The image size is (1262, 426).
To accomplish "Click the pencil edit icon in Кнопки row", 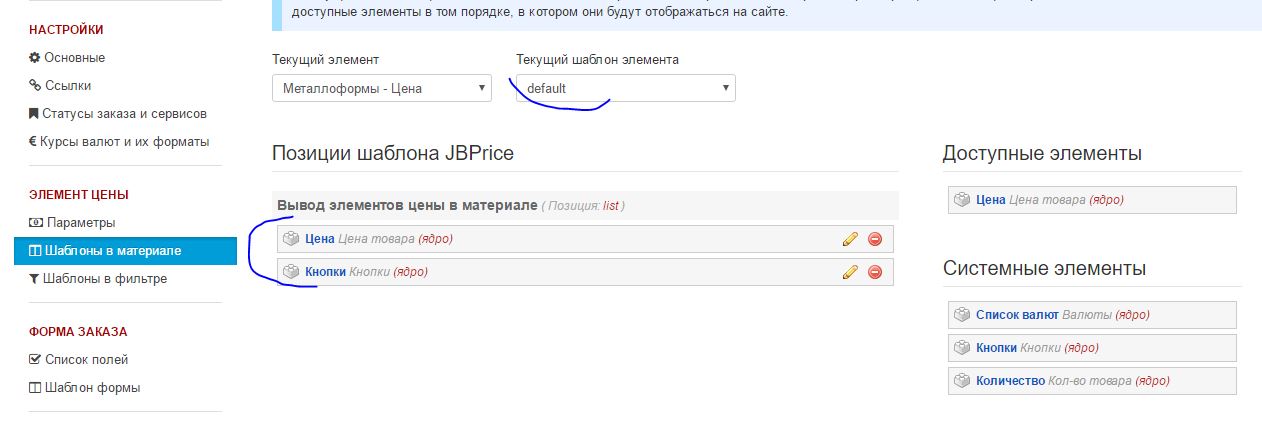I will pos(850,272).
